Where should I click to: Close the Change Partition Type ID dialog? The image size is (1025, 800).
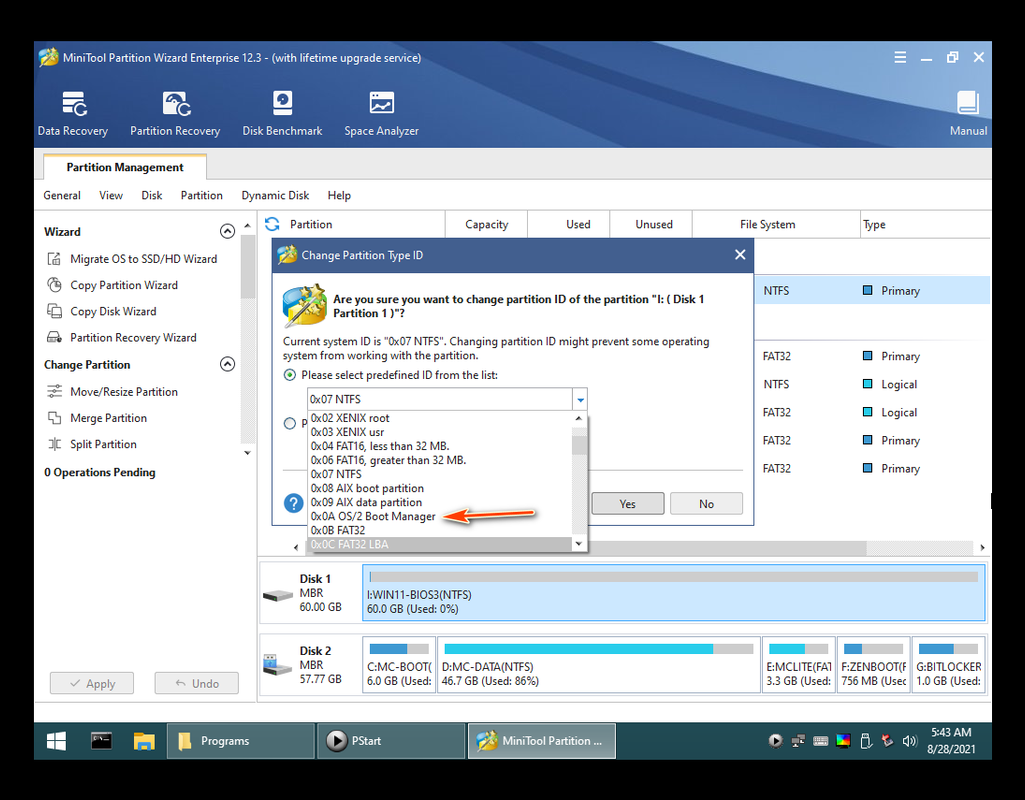pyautogui.click(x=740, y=255)
